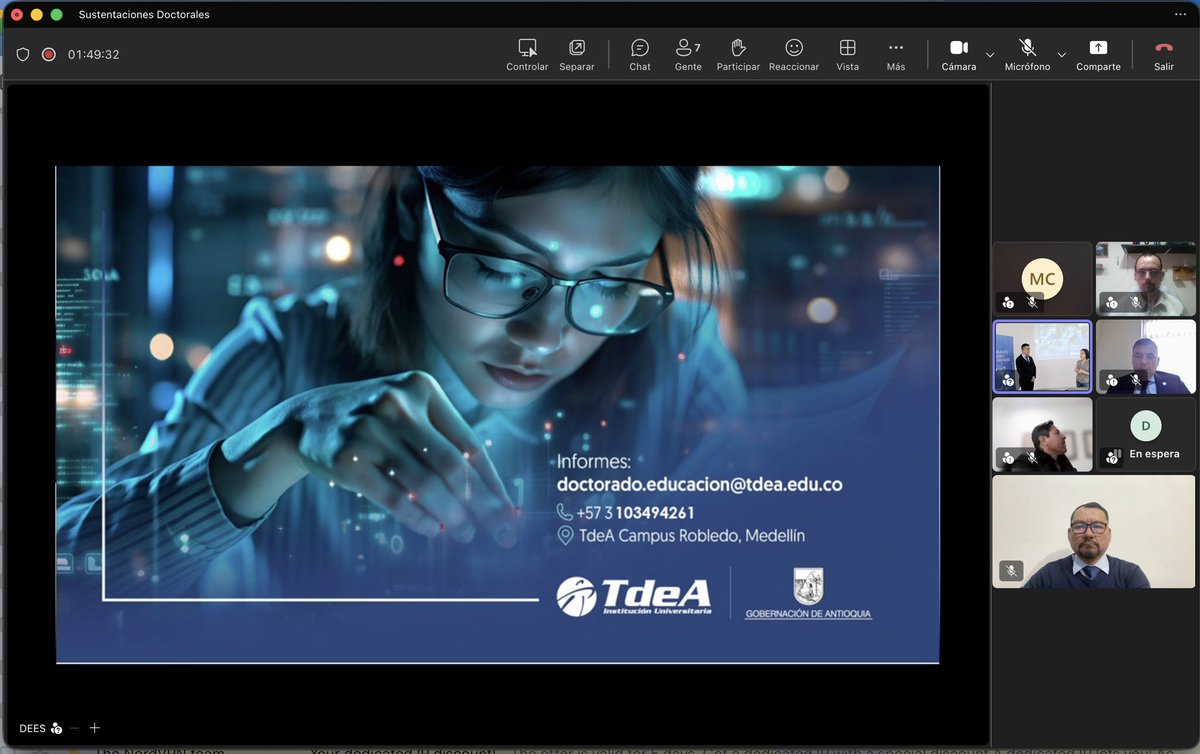Raise hand with Participar
Viewport: 1200px width, 754px height.
[x=738, y=55]
